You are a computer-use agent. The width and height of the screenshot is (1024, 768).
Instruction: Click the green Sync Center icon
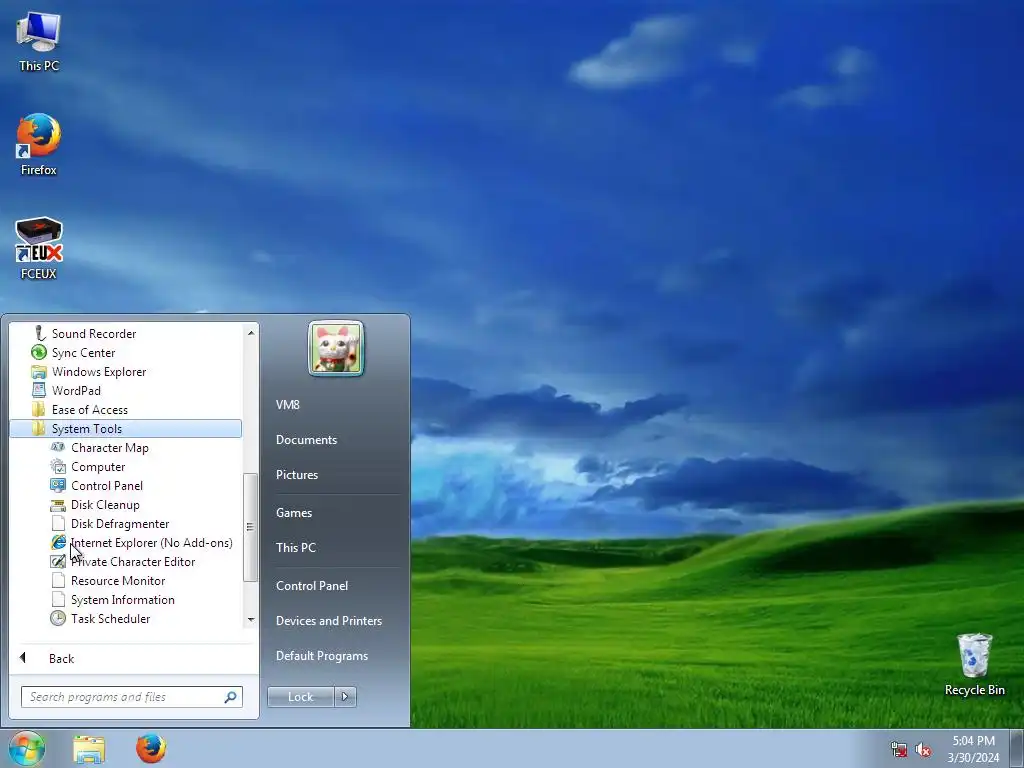(39, 353)
